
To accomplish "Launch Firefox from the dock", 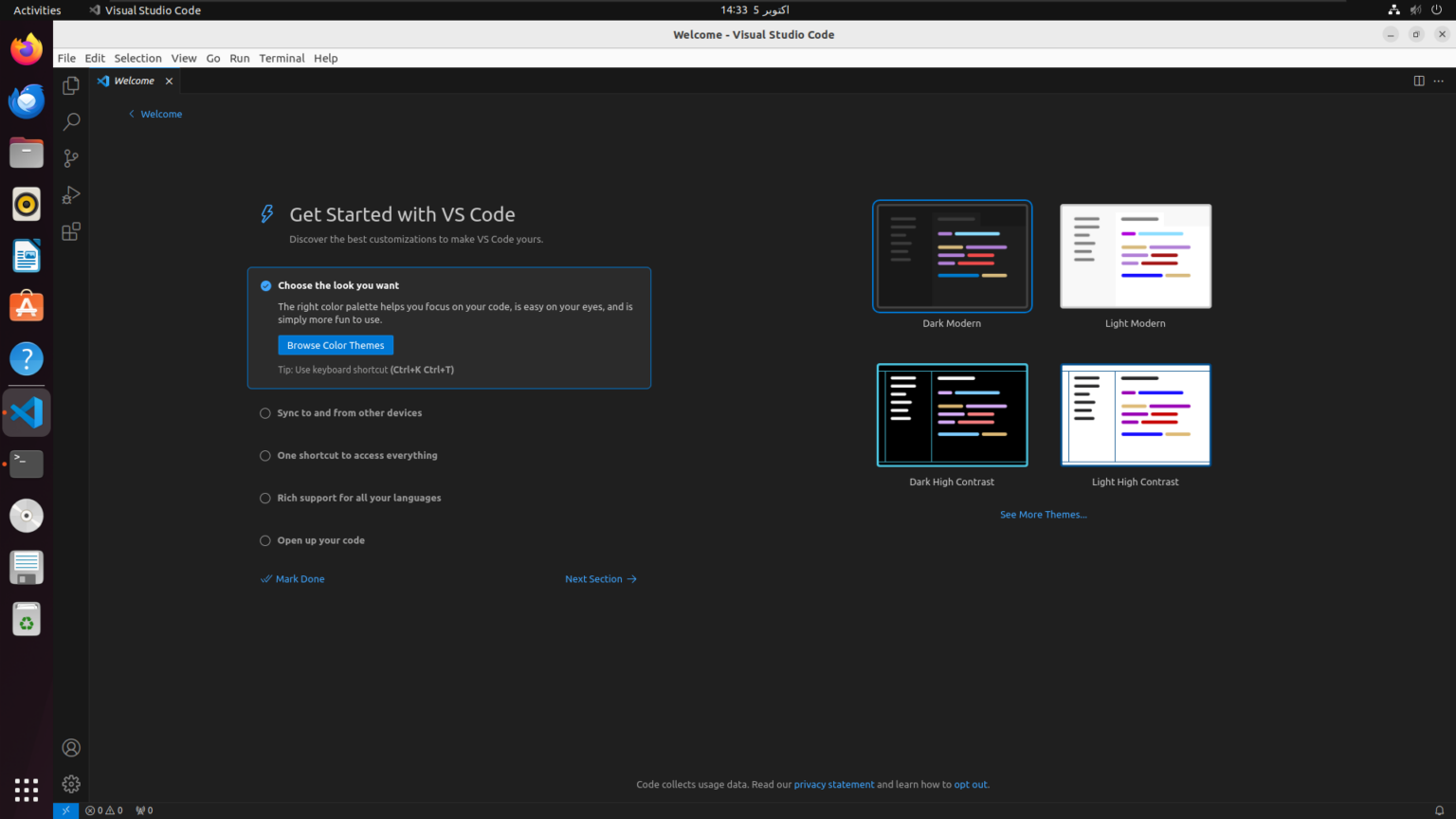I will coord(26,48).
